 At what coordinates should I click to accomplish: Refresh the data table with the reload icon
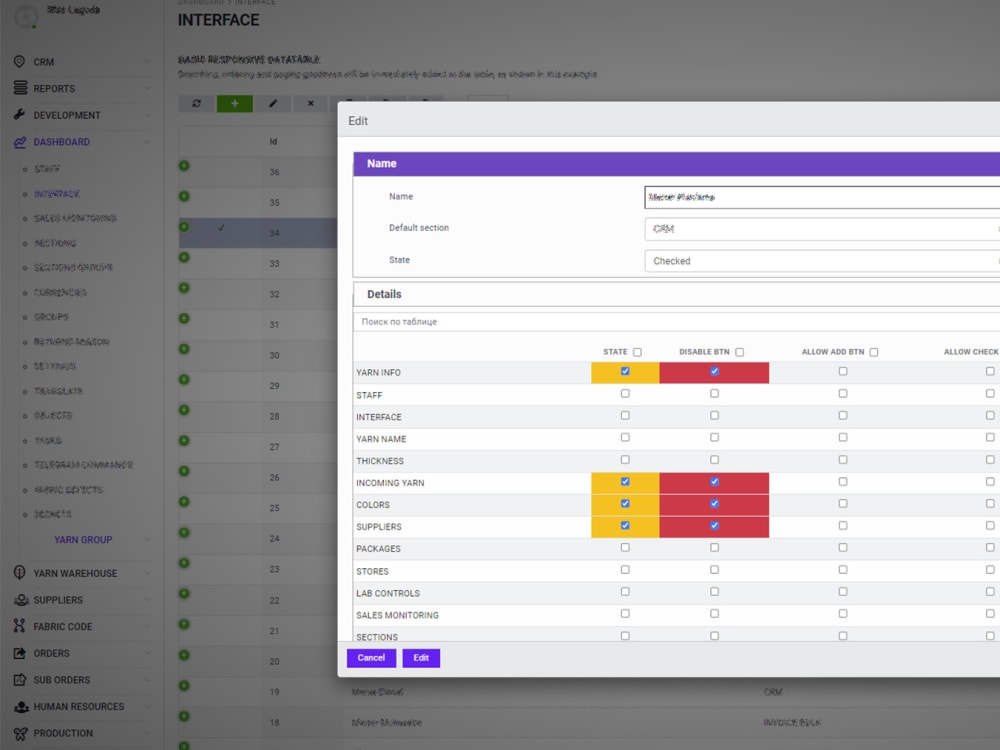pyautogui.click(x=196, y=103)
